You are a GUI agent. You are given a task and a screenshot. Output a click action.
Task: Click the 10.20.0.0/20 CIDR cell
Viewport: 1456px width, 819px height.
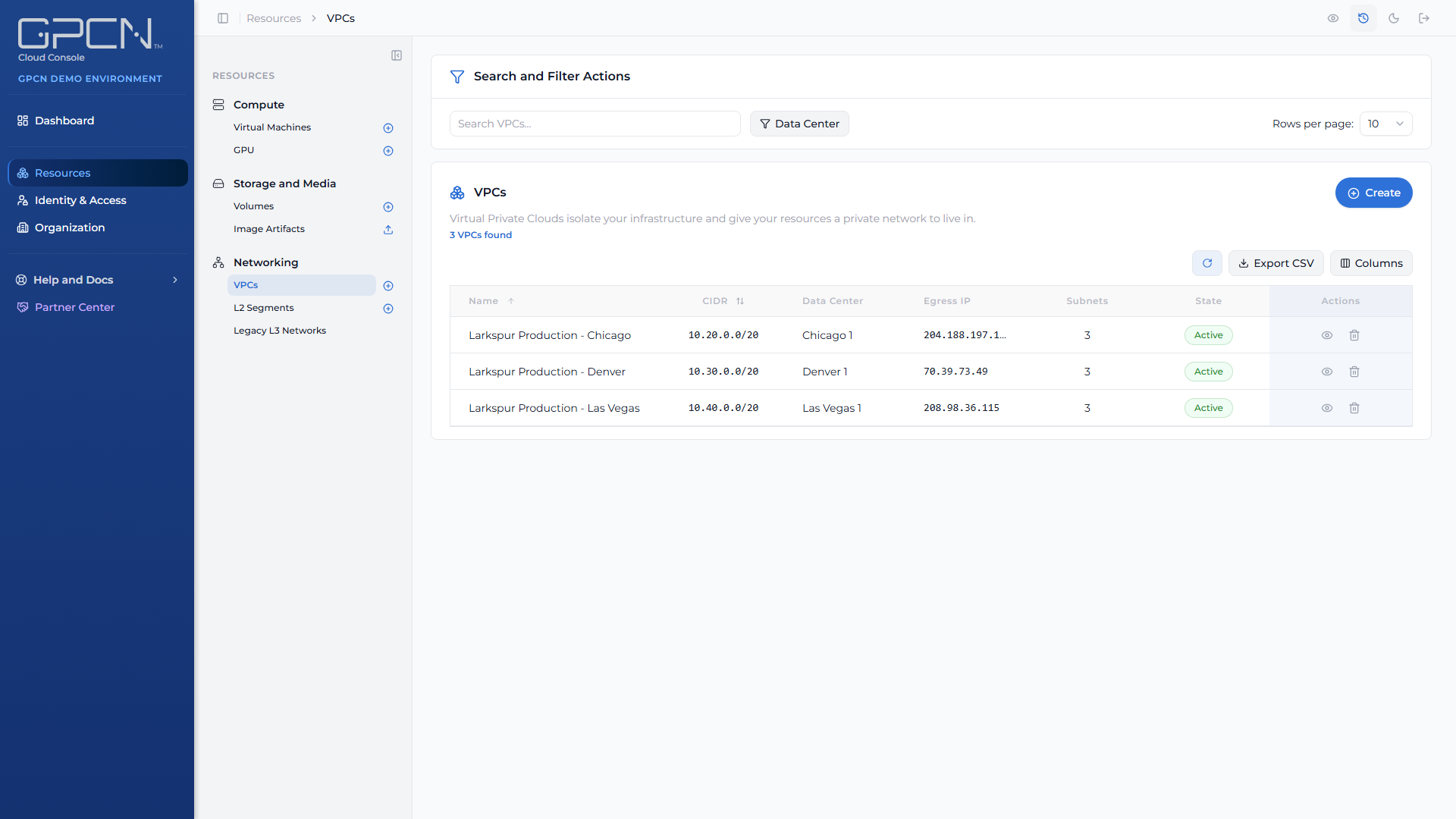pyautogui.click(x=723, y=335)
